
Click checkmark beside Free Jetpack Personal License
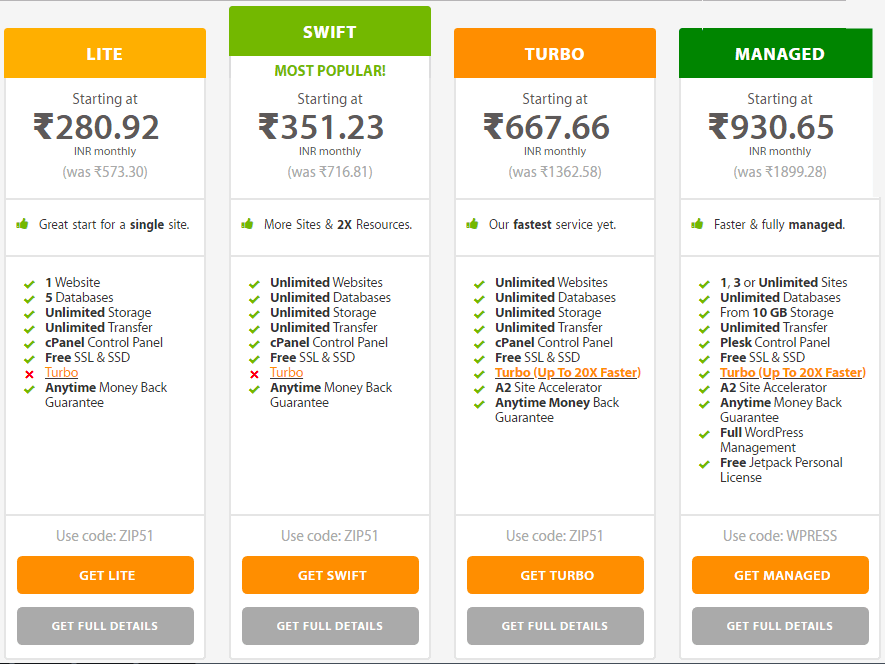click(705, 464)
